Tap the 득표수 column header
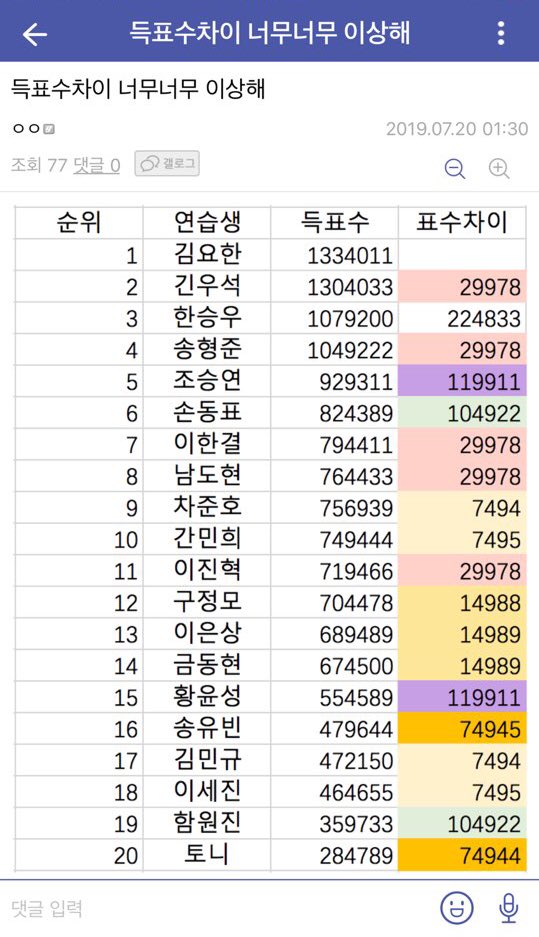 point(335,222)
